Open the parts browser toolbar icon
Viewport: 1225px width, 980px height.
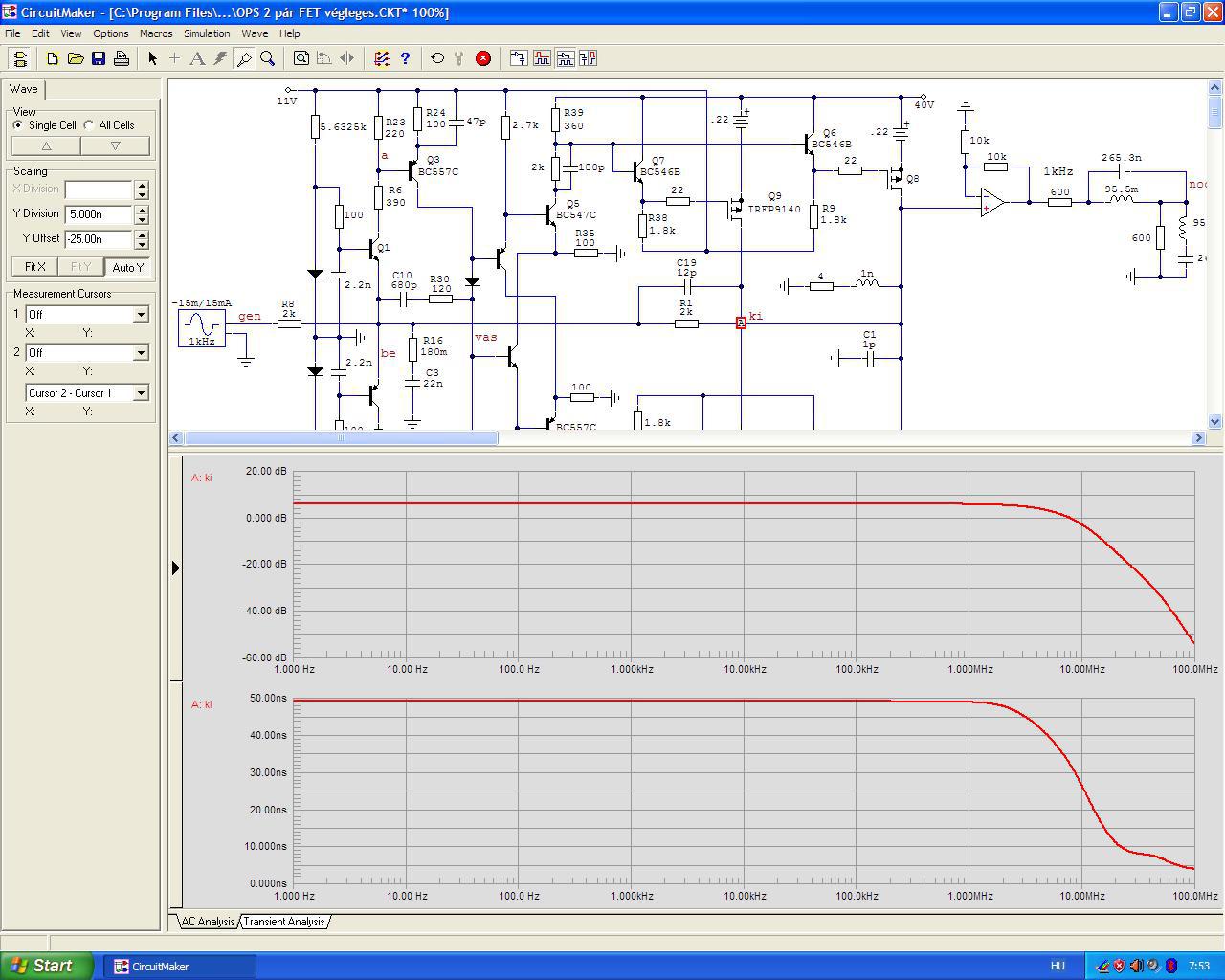point(382,58)
